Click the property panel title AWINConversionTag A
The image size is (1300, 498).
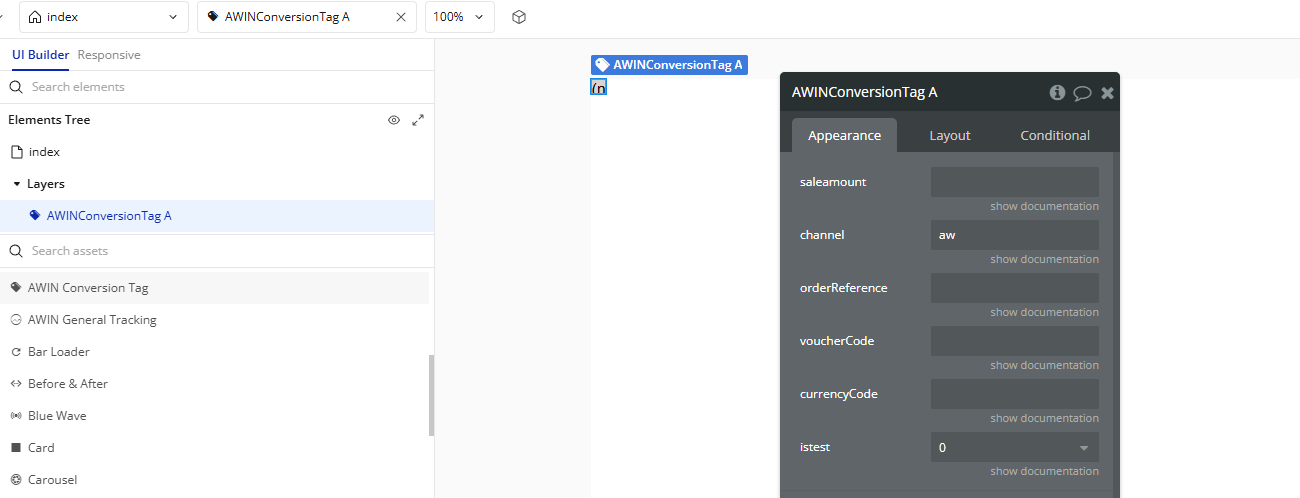point(864,92)
